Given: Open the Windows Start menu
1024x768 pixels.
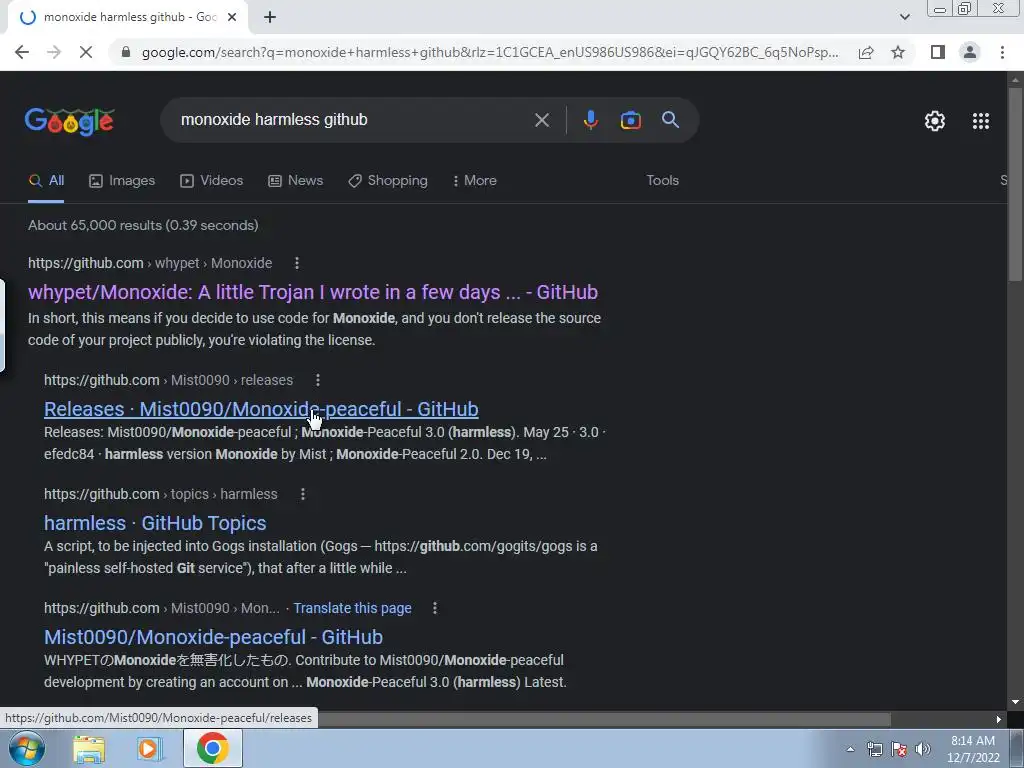Looking at the screenshot, I should (26, 748).
